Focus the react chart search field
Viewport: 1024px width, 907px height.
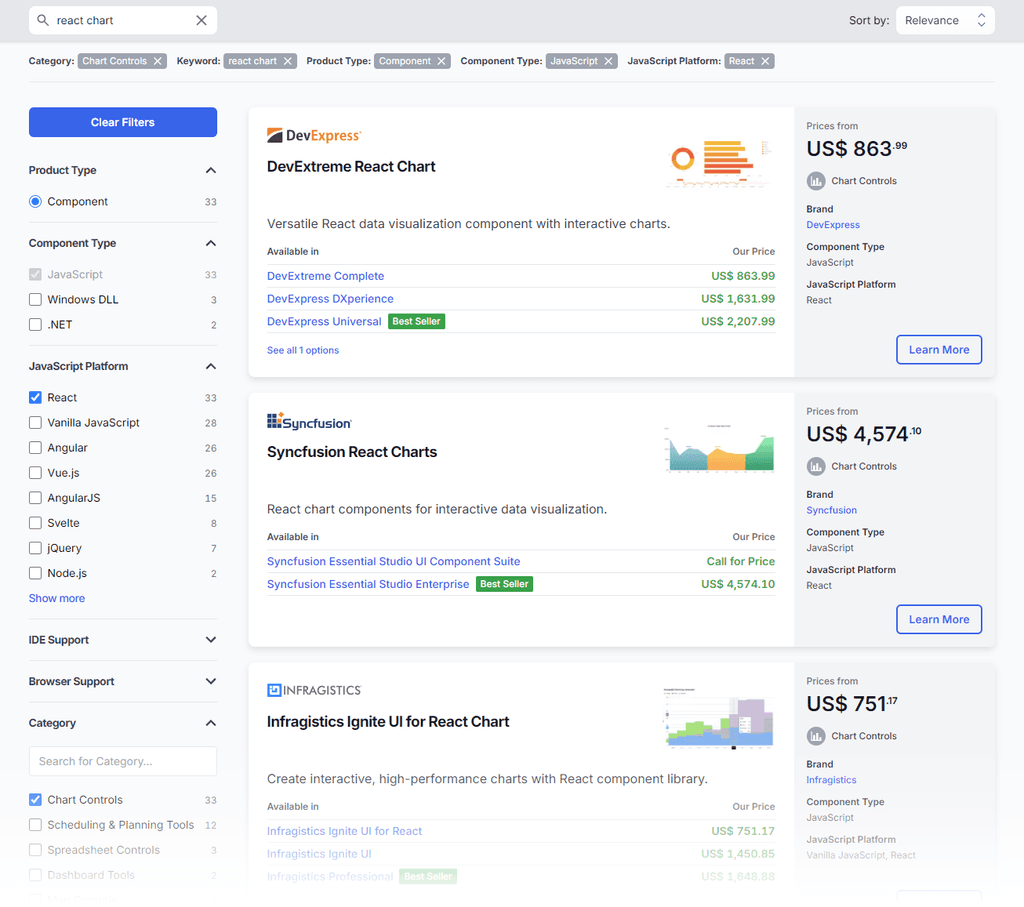coord(123,20)
